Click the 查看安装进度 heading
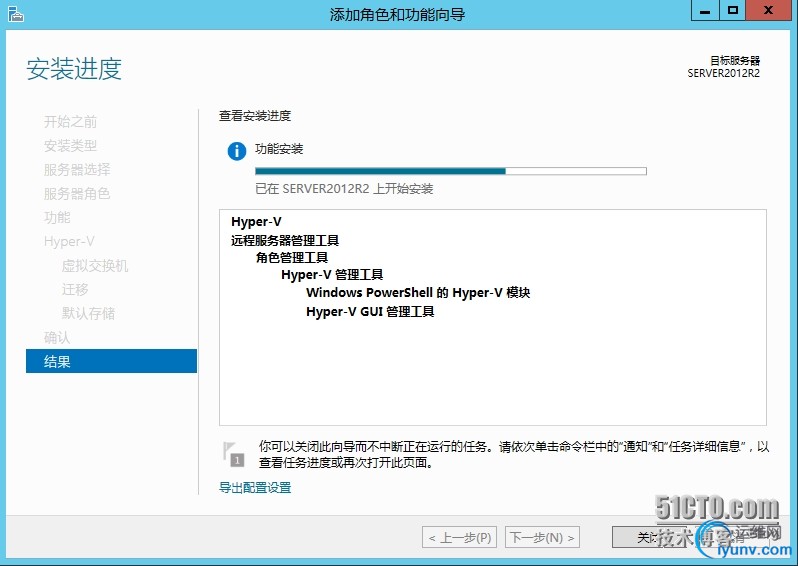 point(254,116)
